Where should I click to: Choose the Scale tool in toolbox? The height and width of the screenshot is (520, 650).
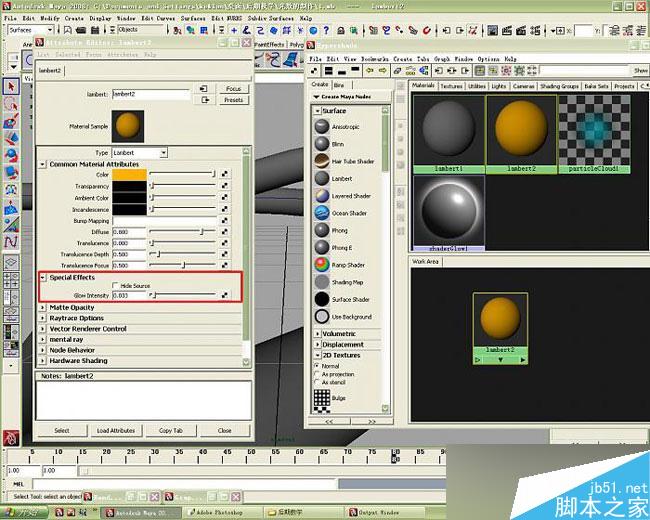coord(11,173)
